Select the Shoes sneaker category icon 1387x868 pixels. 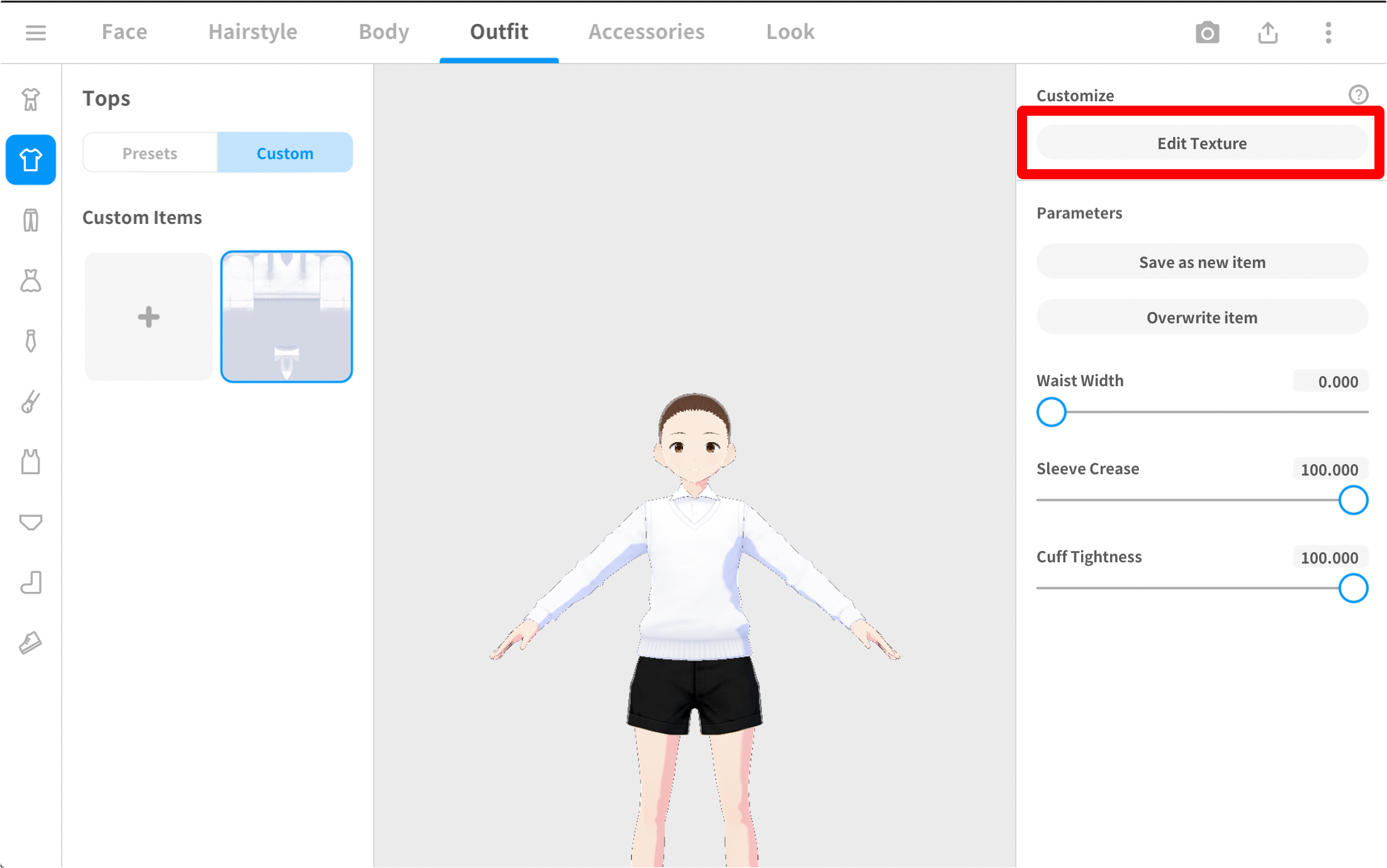pos(30,643)
